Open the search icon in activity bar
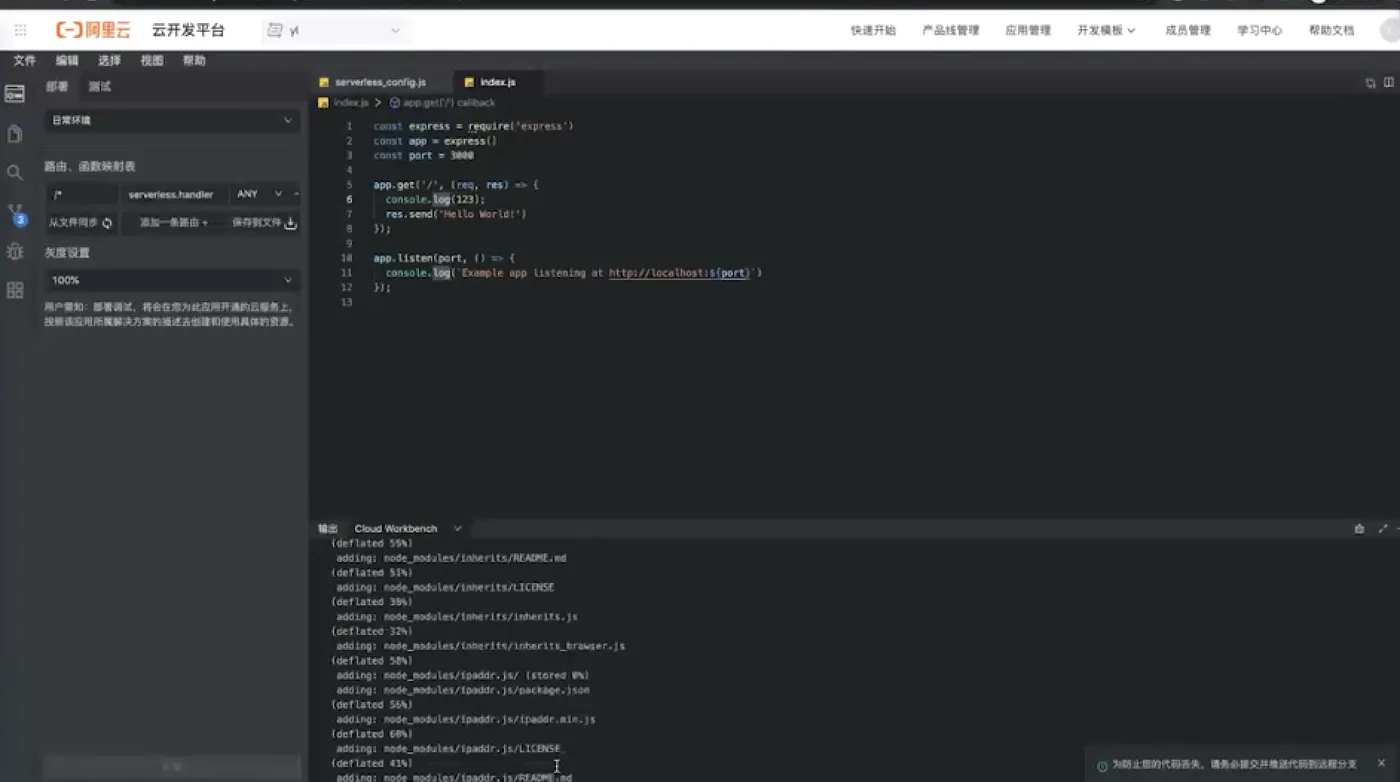This screenshot has width=1400, height=782. coord(15,173)
